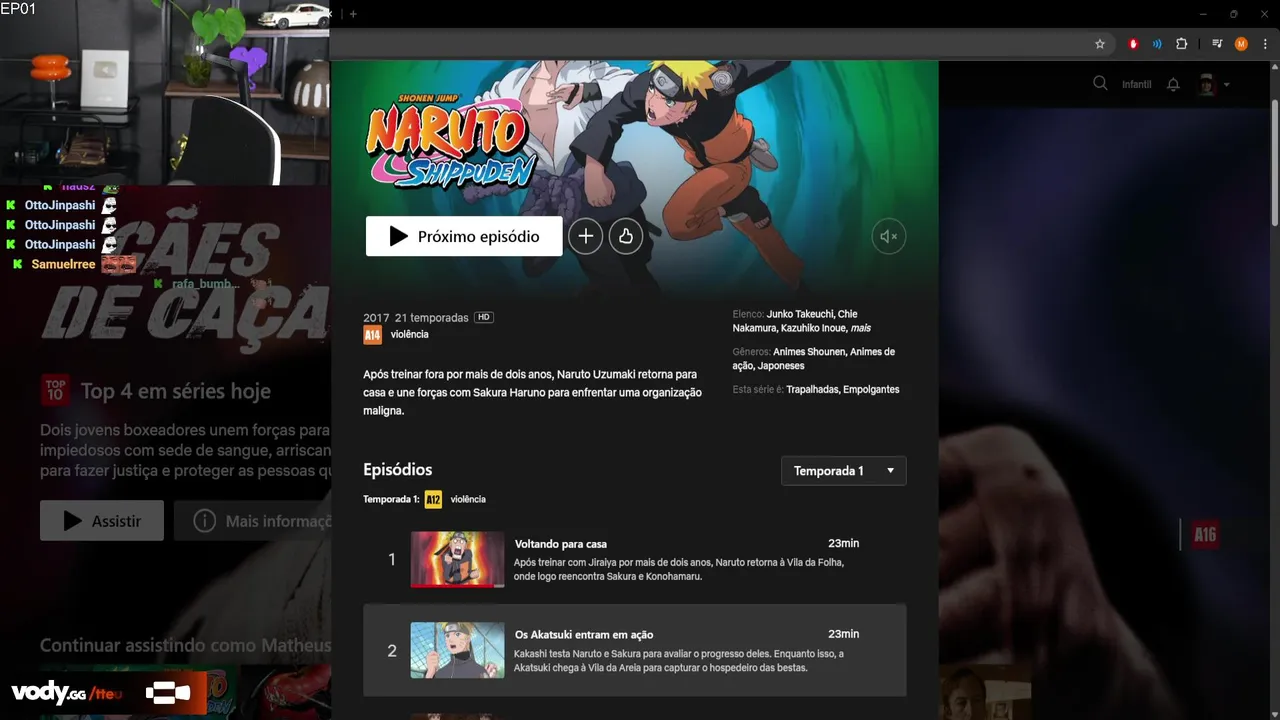Show more cast via mais link
Screen dimensions: 1280x720
860,328
